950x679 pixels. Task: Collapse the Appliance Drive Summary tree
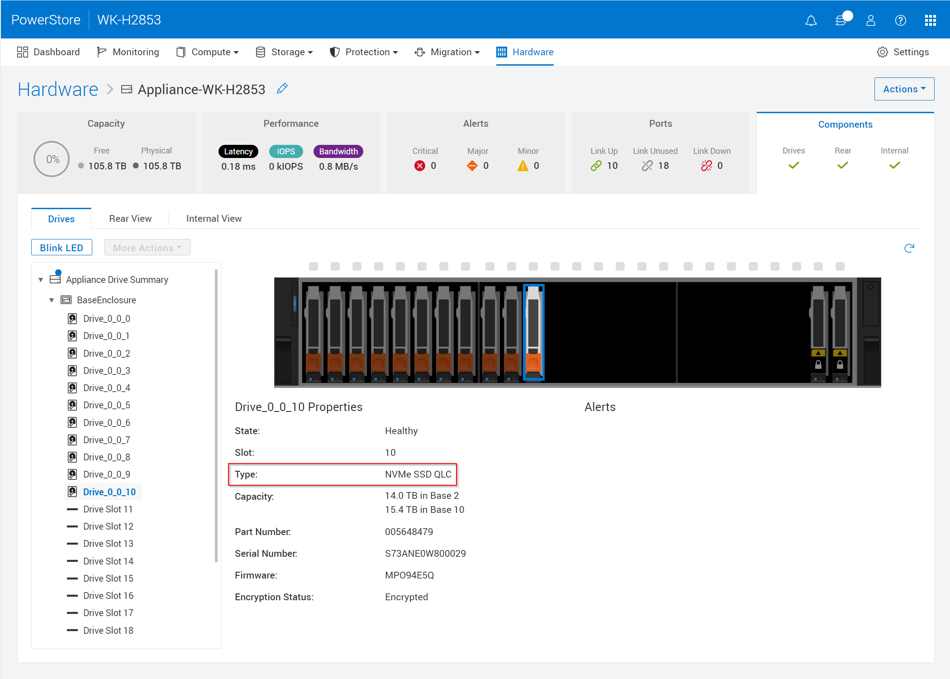coord(40,279)
